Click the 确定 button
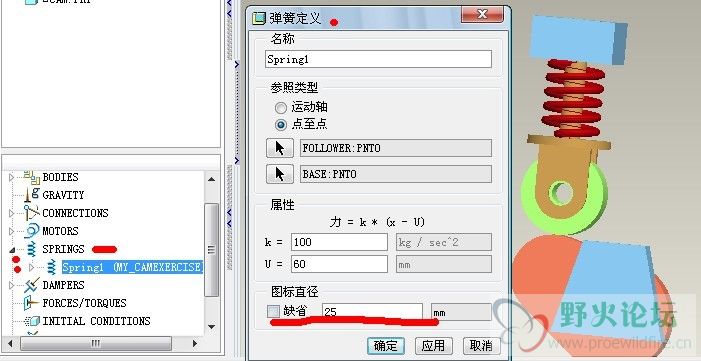 click(x=386, y=346)
